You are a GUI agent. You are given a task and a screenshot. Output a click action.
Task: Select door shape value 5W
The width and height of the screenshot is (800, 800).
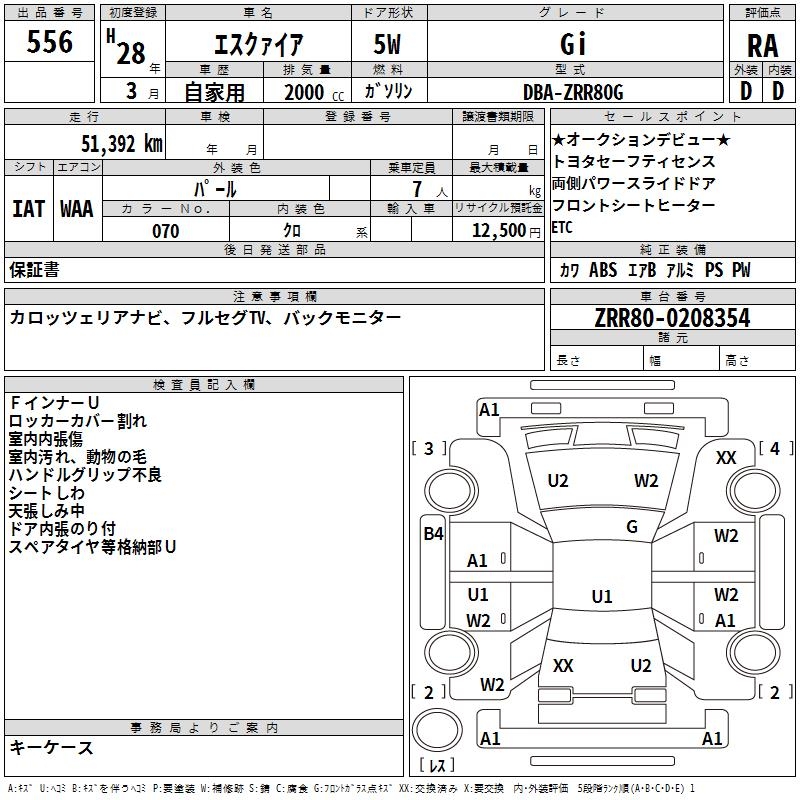(x=388, y=44)
